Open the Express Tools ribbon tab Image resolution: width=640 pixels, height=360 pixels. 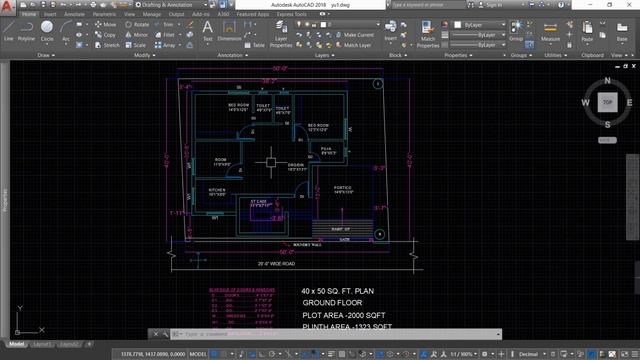tap(291, 14)
